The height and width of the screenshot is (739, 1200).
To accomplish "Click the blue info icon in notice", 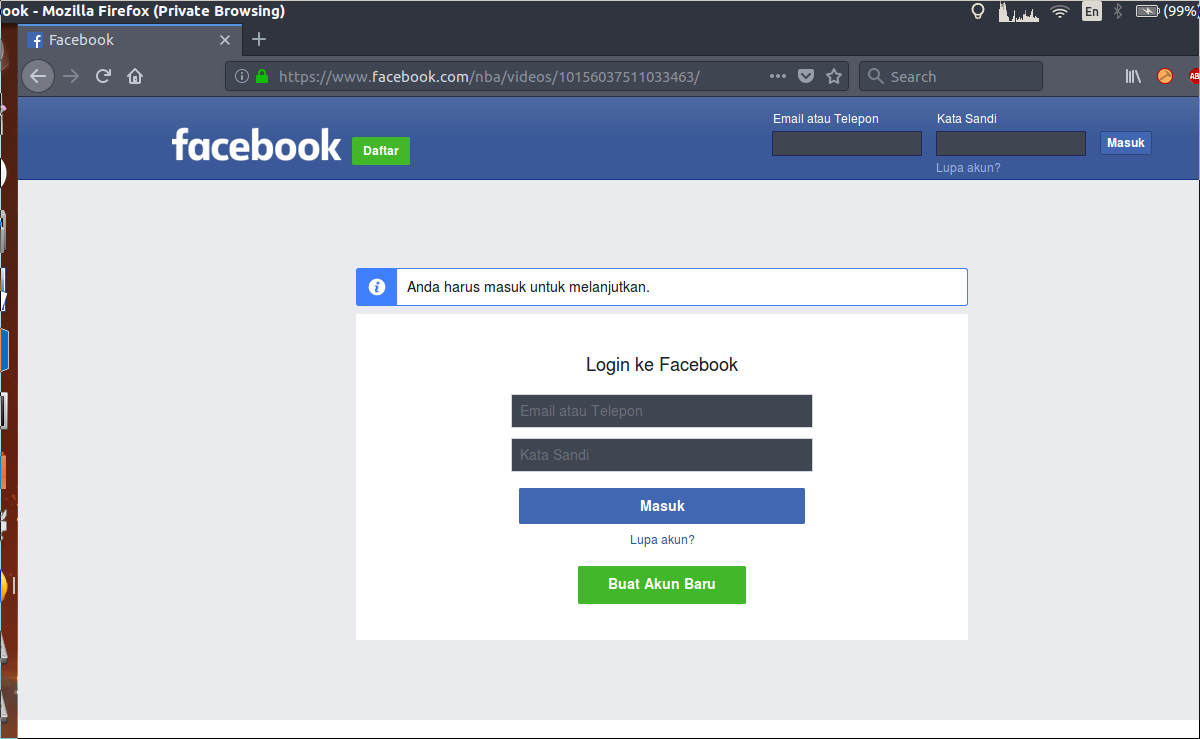I will (377, 287).
